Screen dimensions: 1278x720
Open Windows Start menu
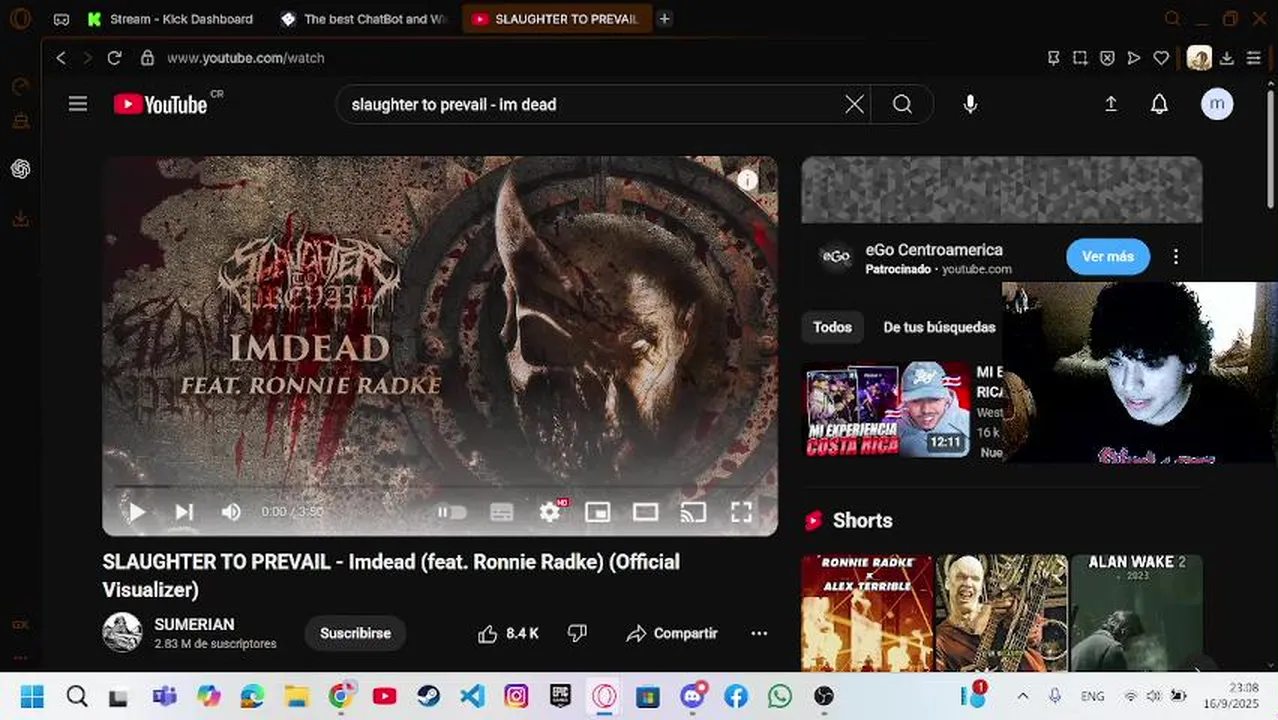32,696
